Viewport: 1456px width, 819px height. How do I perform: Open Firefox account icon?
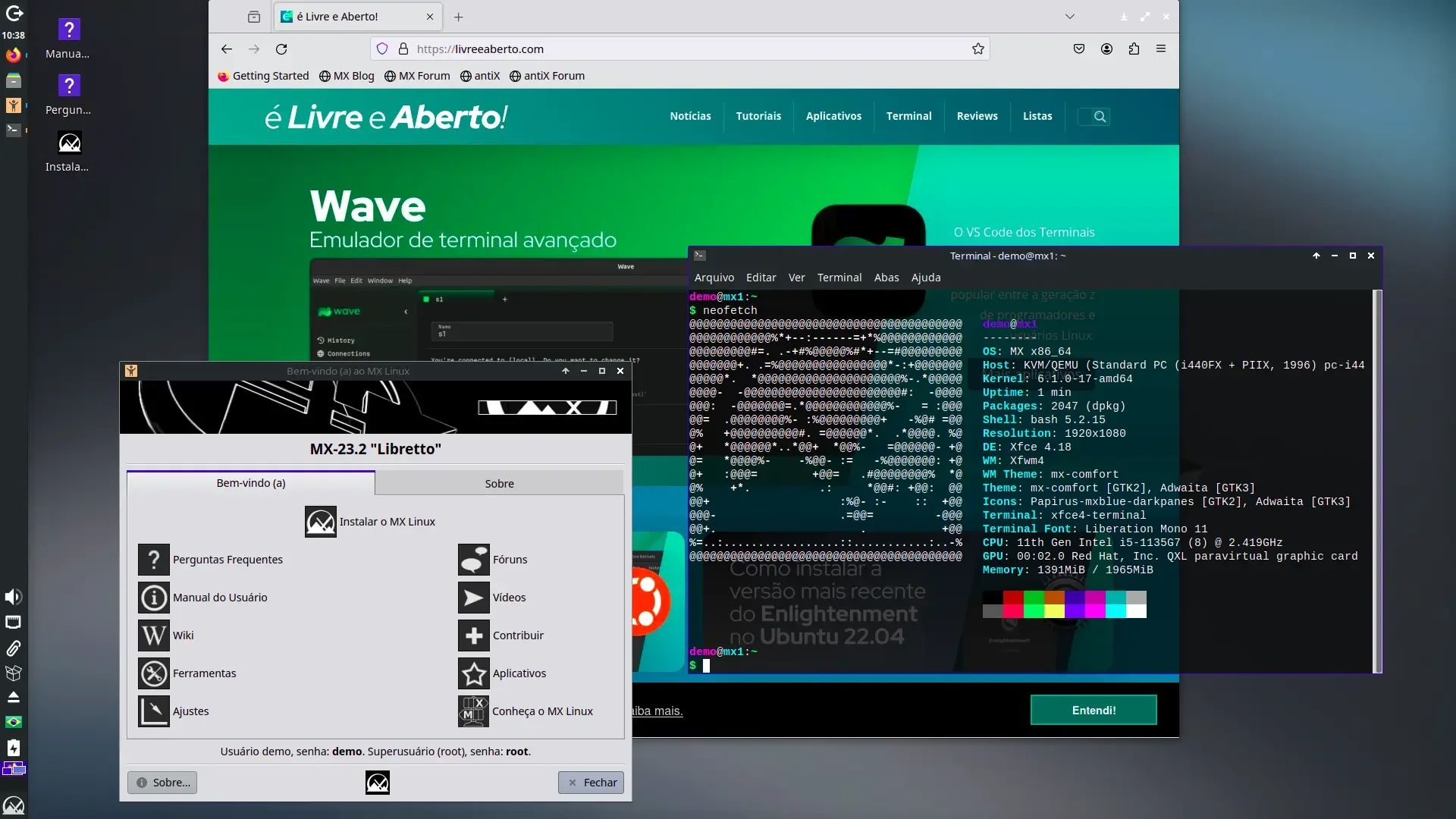coord(1107,49)
